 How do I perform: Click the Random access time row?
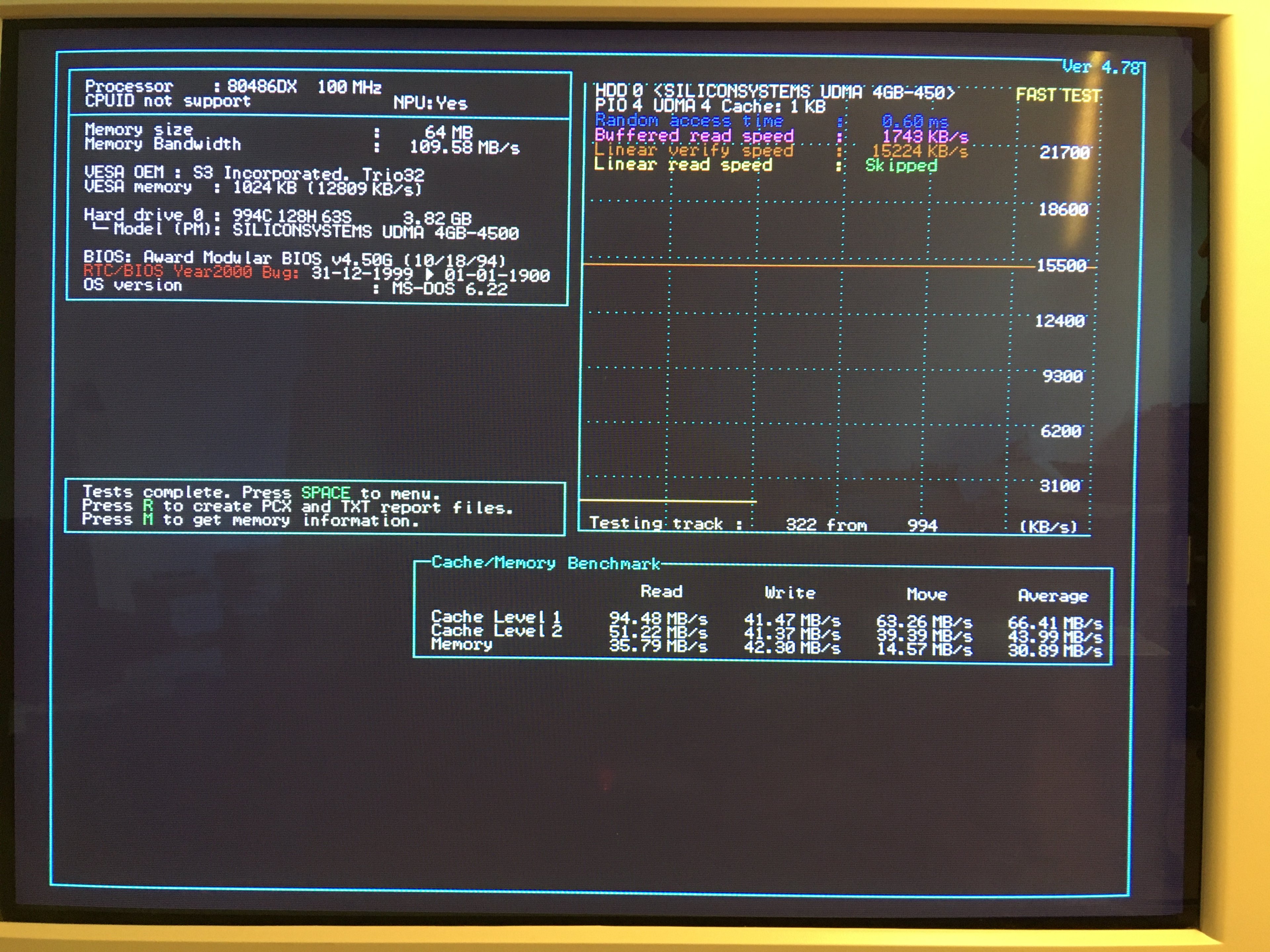coord(689,121)
